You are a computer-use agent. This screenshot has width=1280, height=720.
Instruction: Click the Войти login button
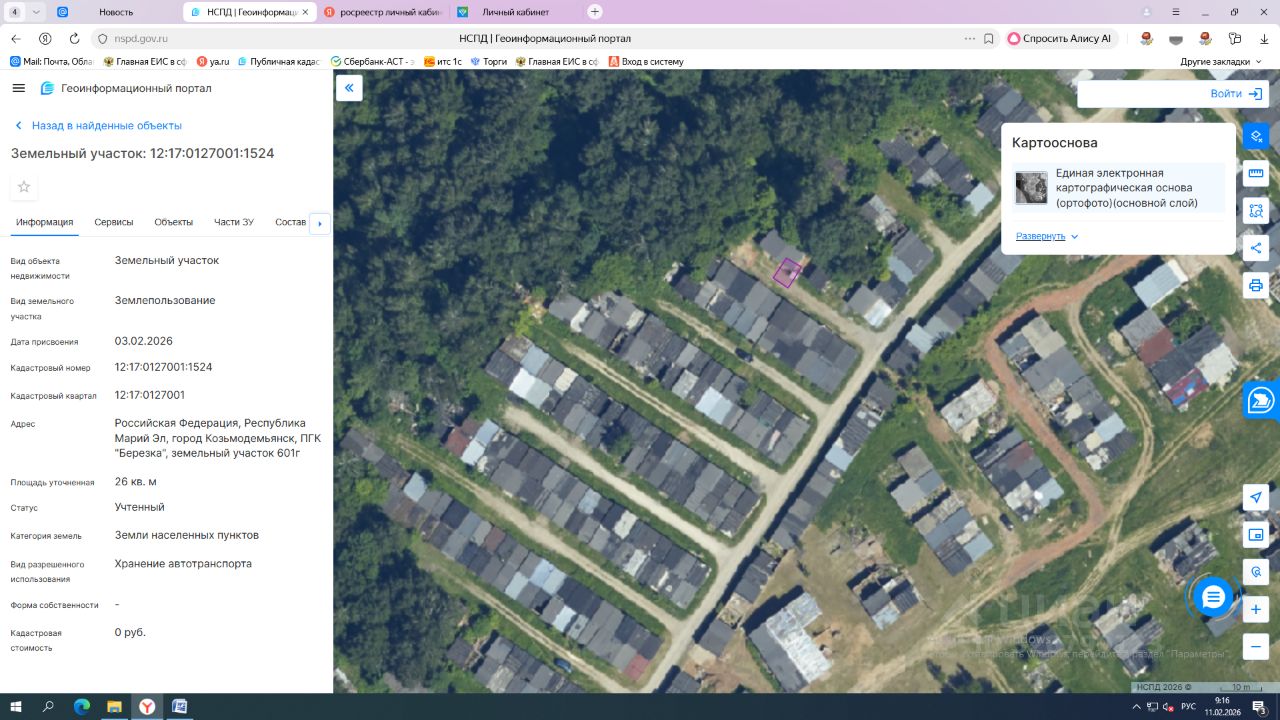(x=1237, y=94)
